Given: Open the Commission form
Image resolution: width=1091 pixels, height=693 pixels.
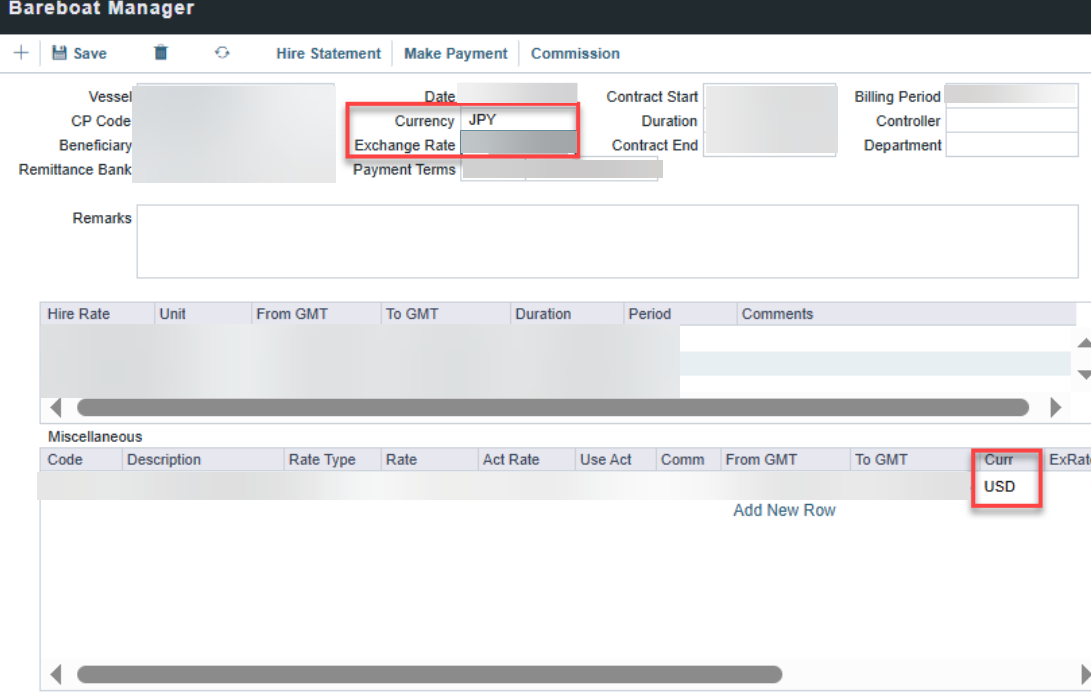Looking at the screenshot, I should [575, 53].
